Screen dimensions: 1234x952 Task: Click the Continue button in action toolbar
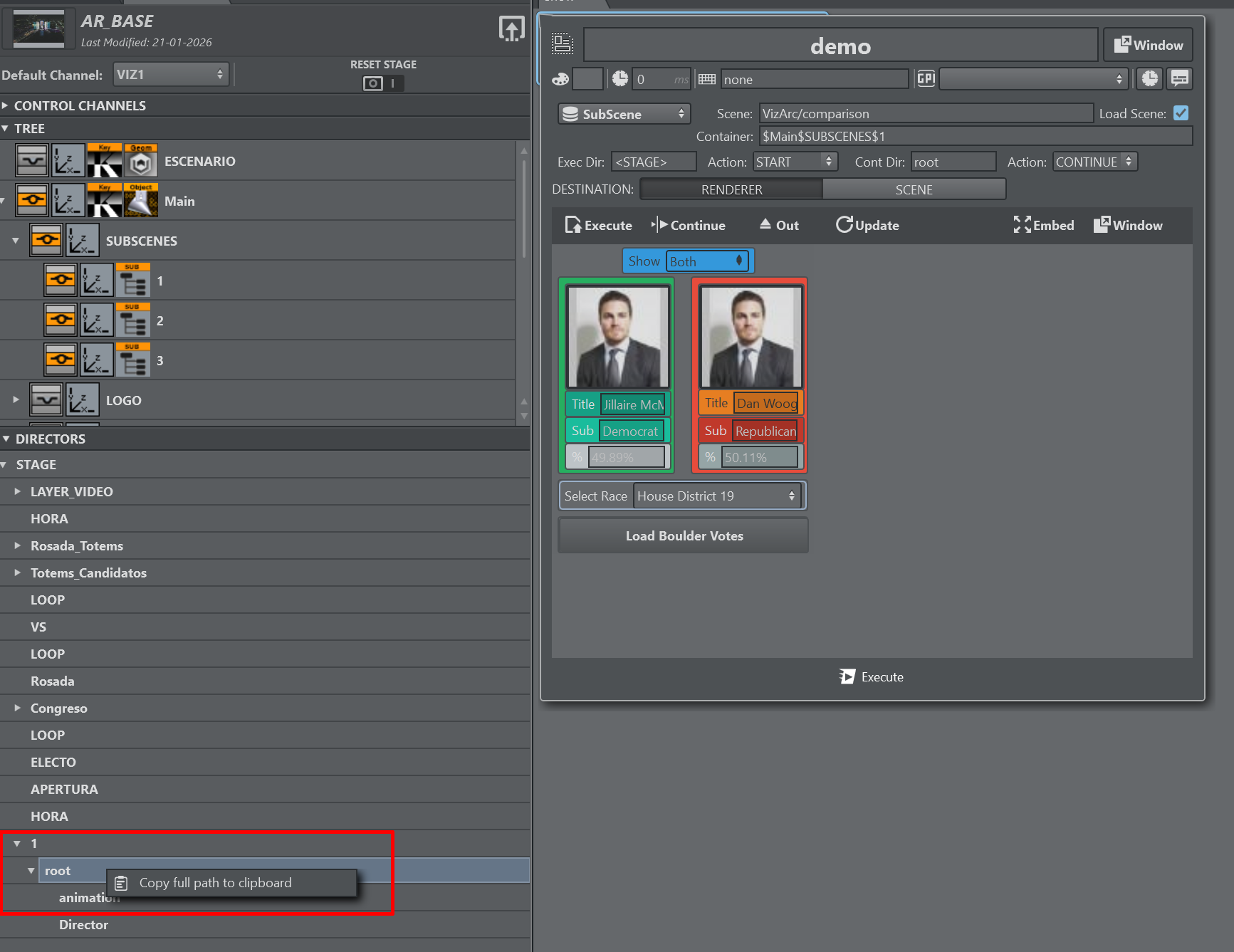point(689,225)
